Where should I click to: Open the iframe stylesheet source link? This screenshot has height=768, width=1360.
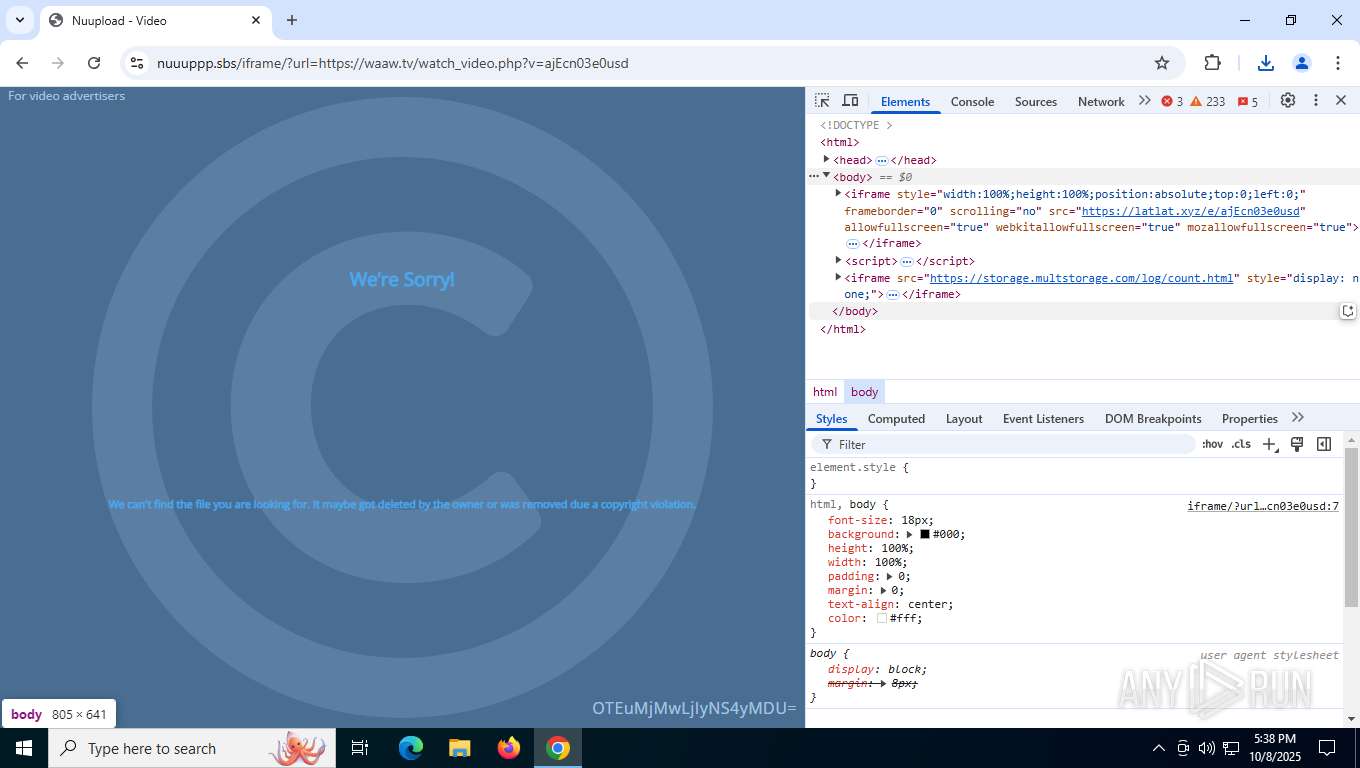click(1263, 506)
